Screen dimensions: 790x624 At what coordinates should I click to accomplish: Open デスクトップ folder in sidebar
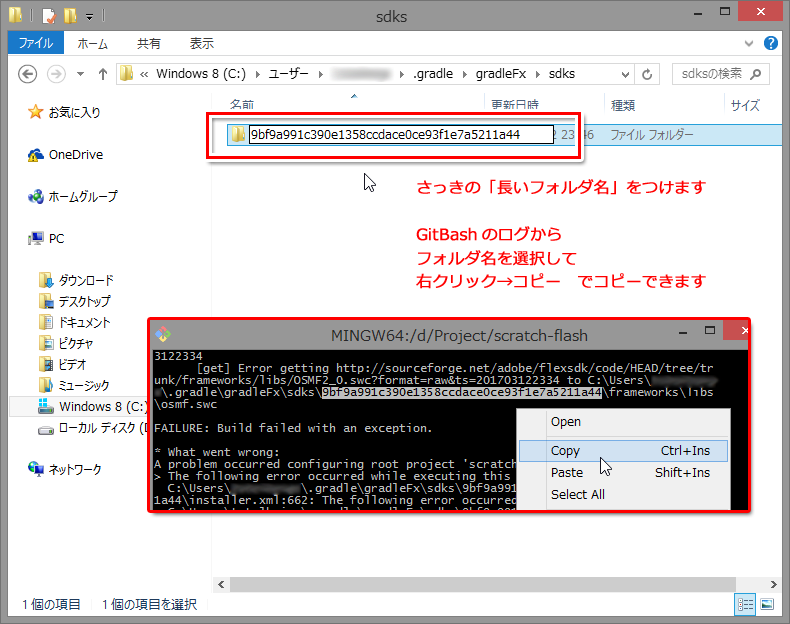[84, 301]
